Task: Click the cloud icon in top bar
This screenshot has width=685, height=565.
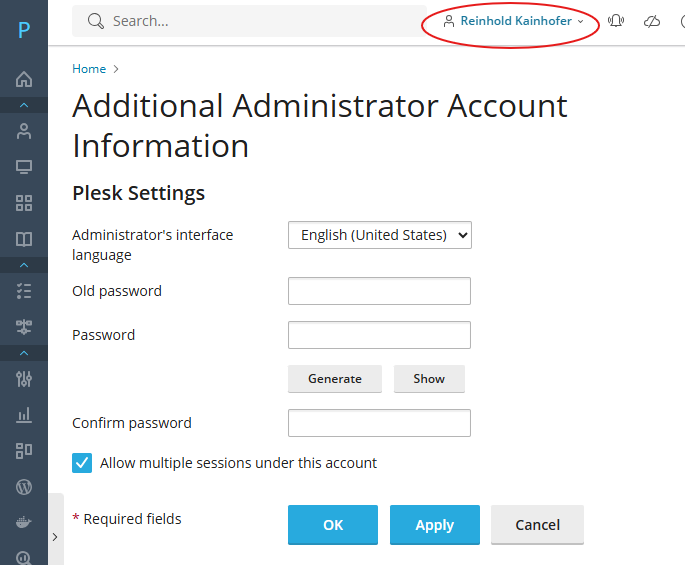Action: pos(652,21)
